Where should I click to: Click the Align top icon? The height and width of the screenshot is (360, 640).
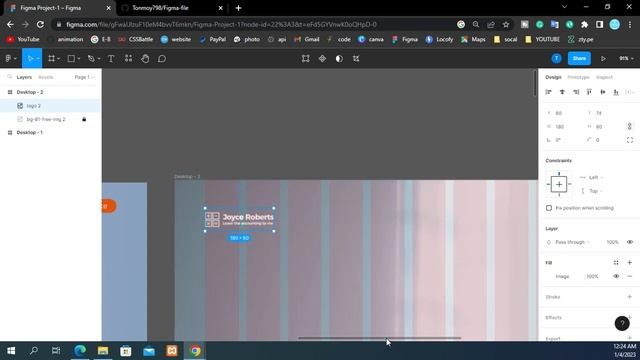(x=589, y=92)
